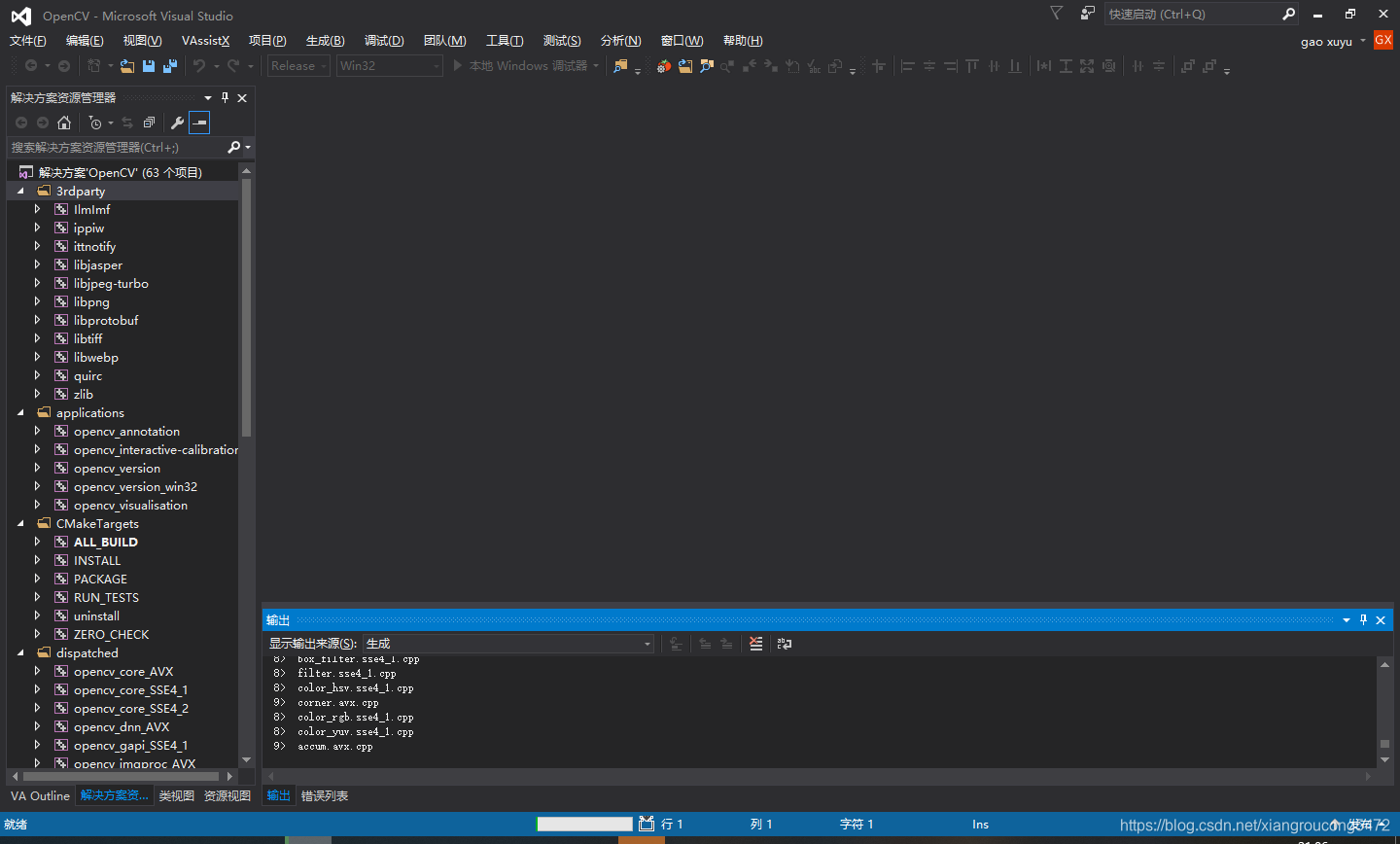This screenshot has width=1400, height=844.
Task: Toggle auto-hide pin on Output panel
Action: [x=1363, y=619]
